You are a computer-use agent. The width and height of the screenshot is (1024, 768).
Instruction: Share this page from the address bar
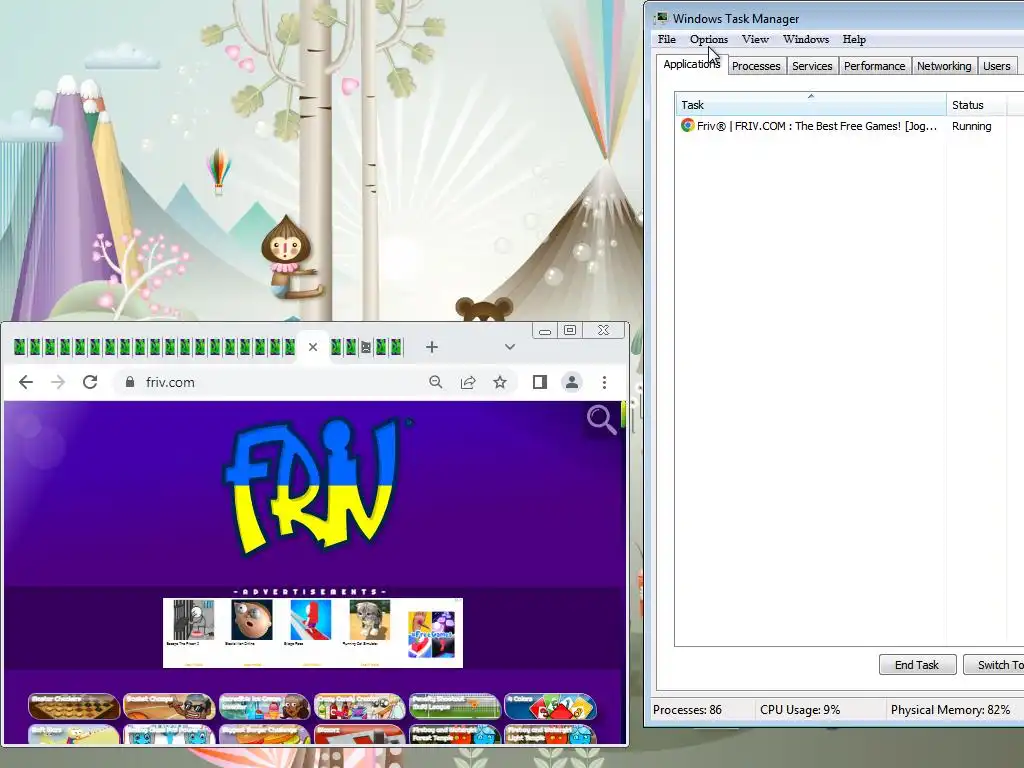[468, 382]
